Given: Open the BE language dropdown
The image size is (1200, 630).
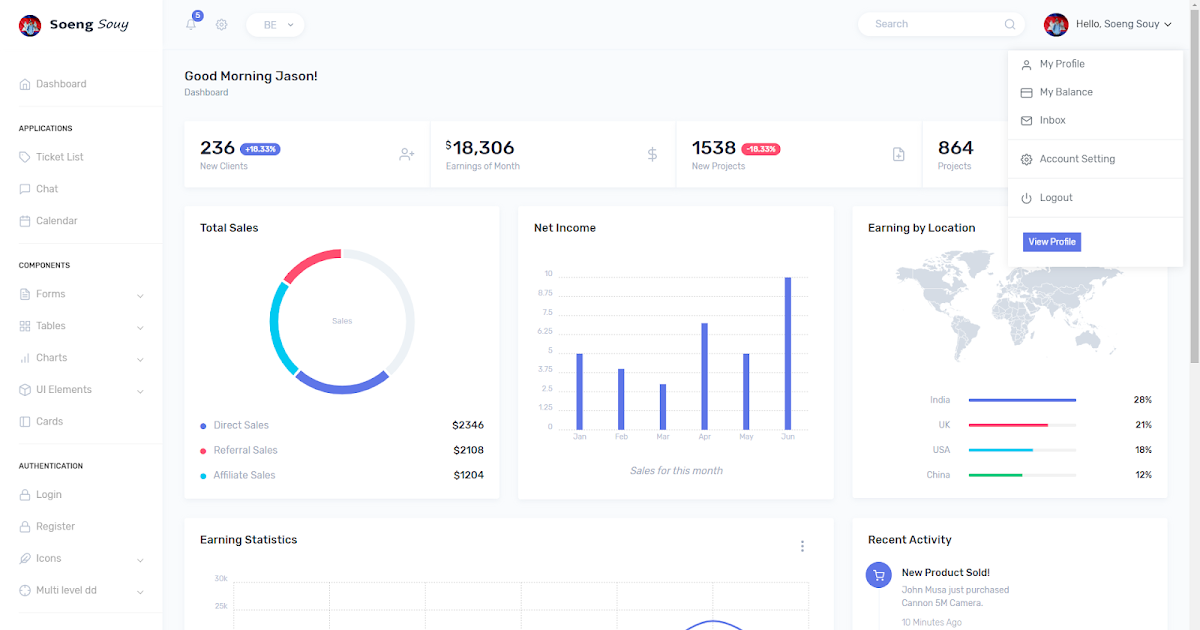Looking at the screenshot, I should [x=274, y=24].
